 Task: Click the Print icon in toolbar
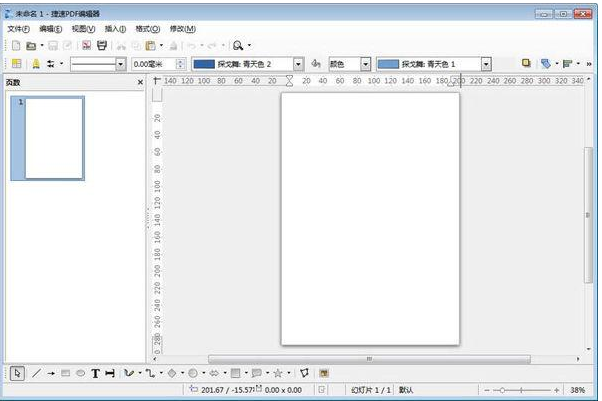(102, 46)
